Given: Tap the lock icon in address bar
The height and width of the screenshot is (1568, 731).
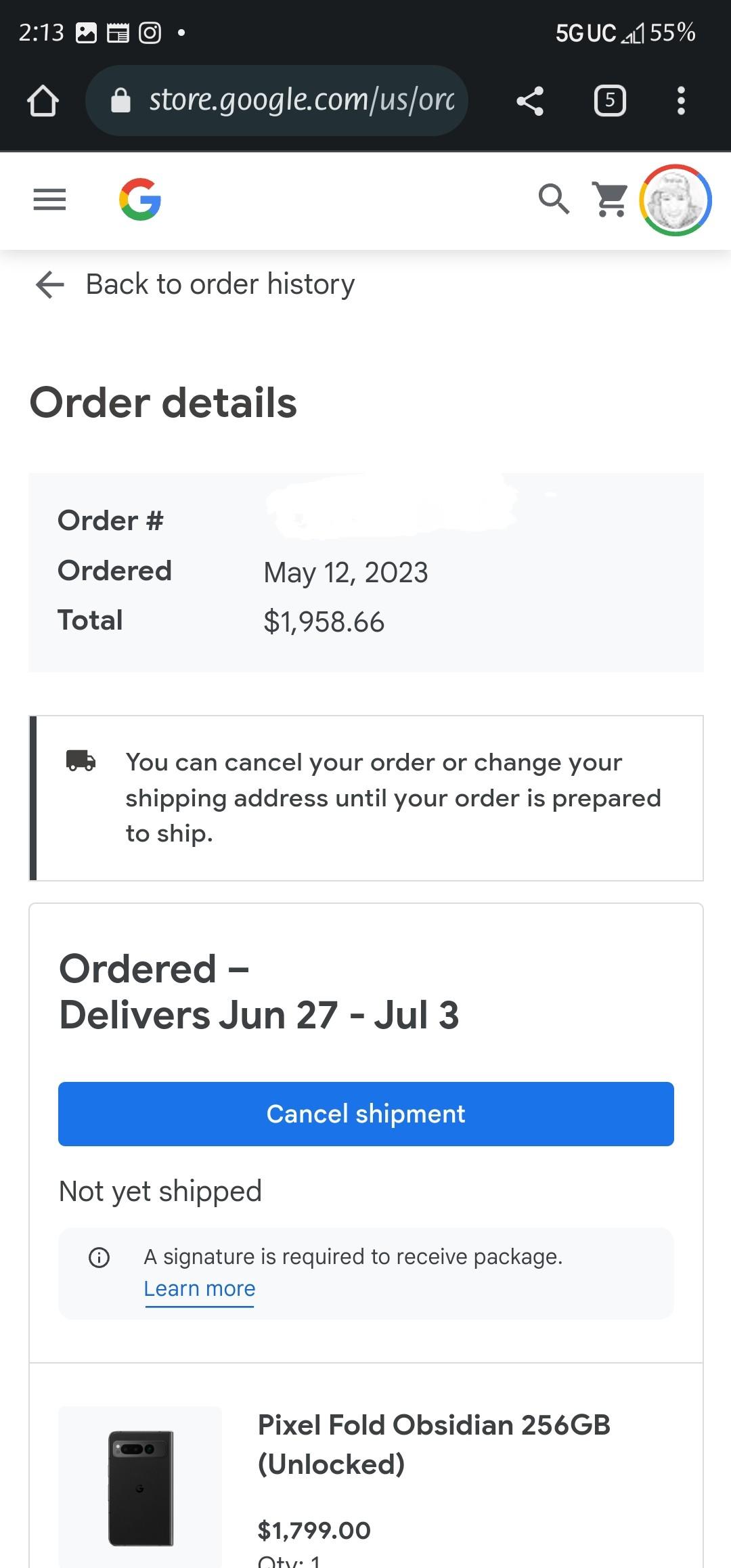Looking at the screenshot, I should [x=120, y=101].
